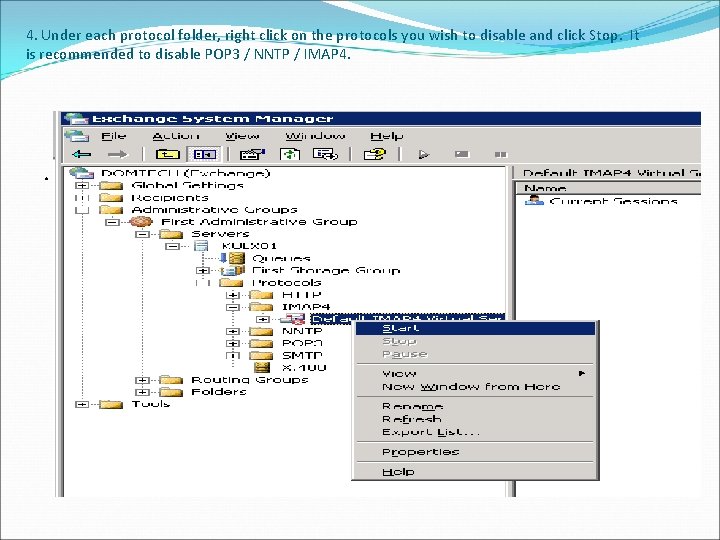Choose New Window from Here
The image size is (720, 540).
point(475,387)
